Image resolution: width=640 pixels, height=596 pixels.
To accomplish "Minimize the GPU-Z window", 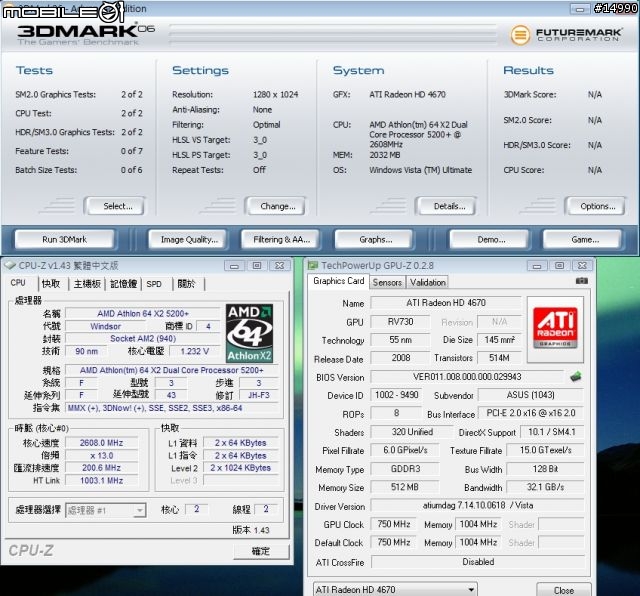I will [x=537, y=266].
